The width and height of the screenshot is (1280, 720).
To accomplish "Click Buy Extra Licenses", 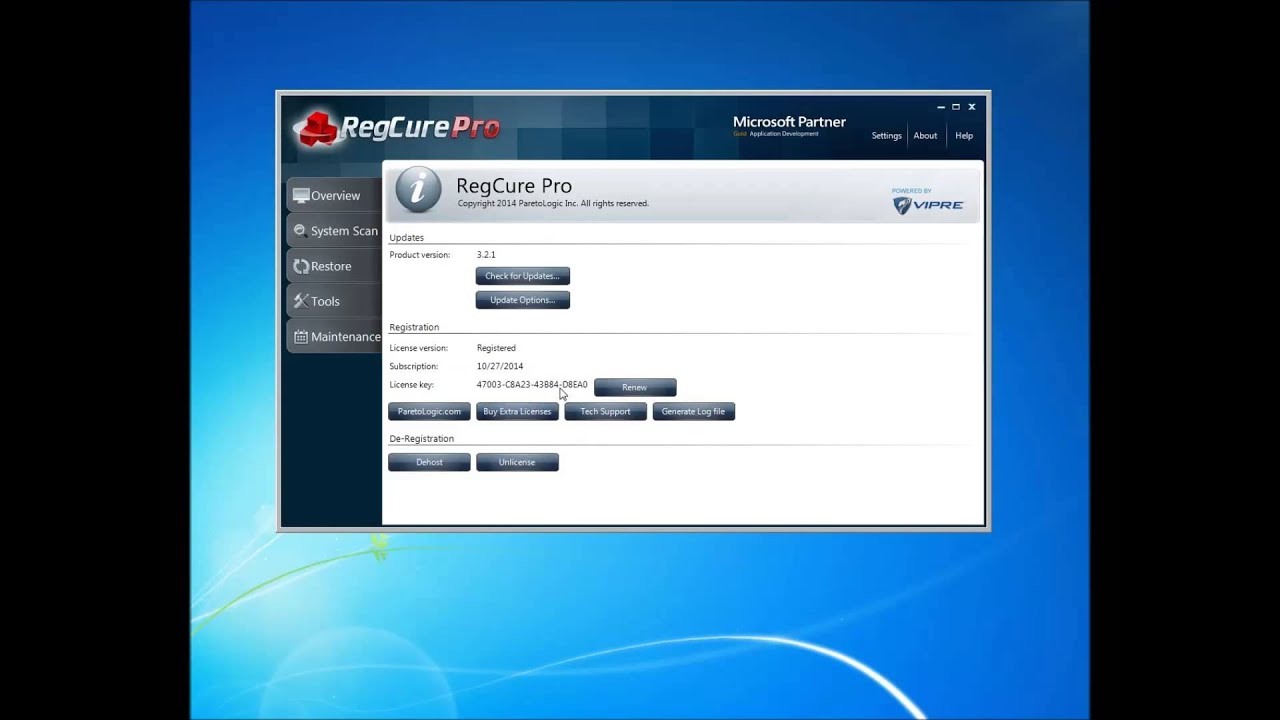I will pos(517,411).
